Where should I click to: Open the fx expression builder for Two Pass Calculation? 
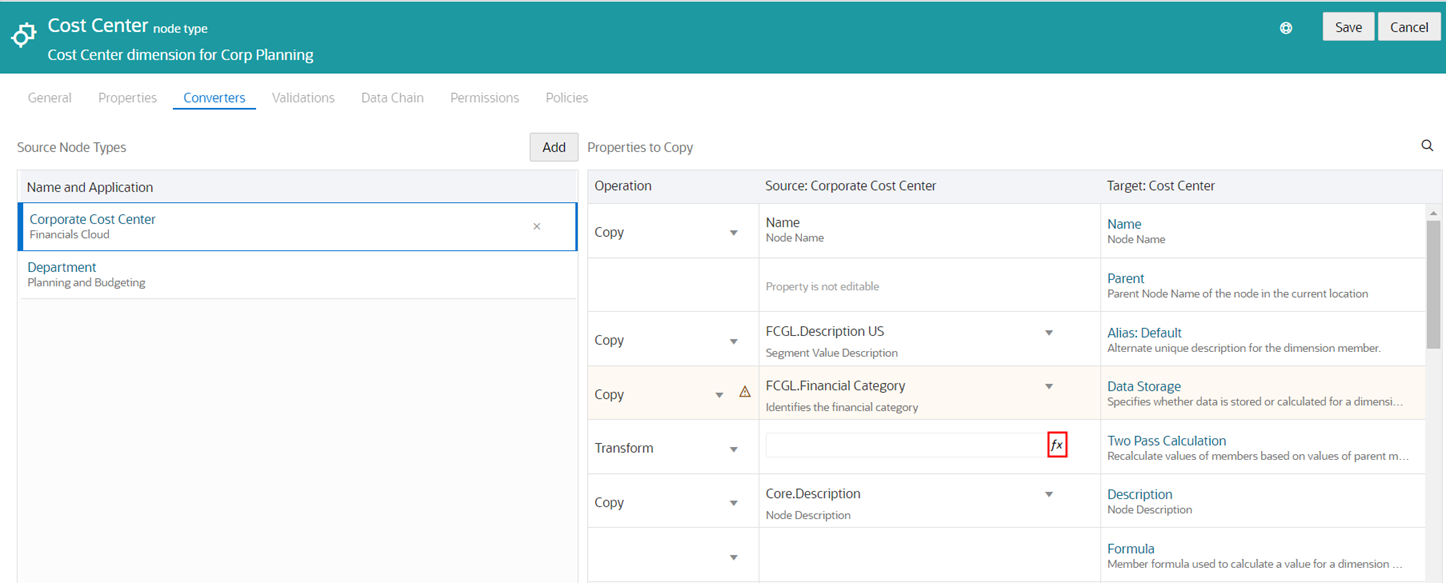(x=1057, y=446)
